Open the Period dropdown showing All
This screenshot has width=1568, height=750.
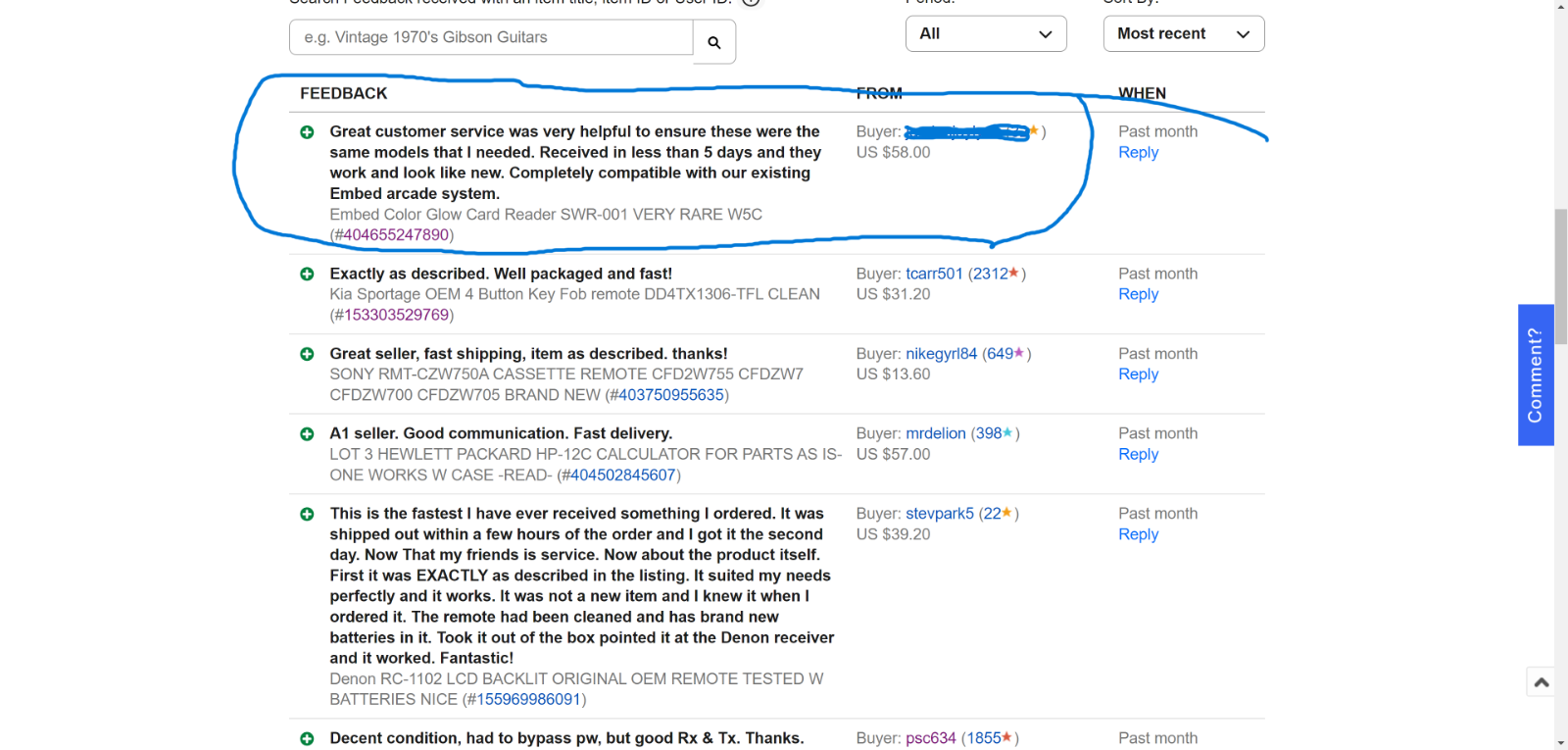point(985,34)
